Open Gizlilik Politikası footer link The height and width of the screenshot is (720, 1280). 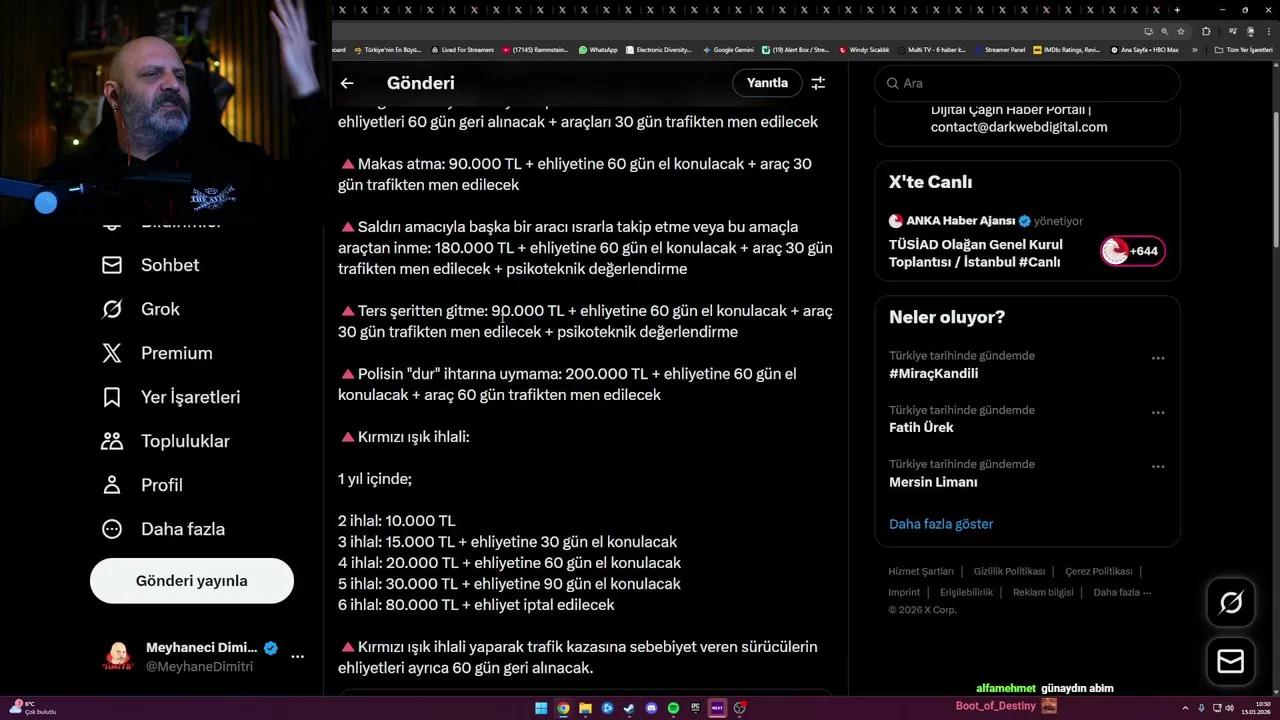1009,572
